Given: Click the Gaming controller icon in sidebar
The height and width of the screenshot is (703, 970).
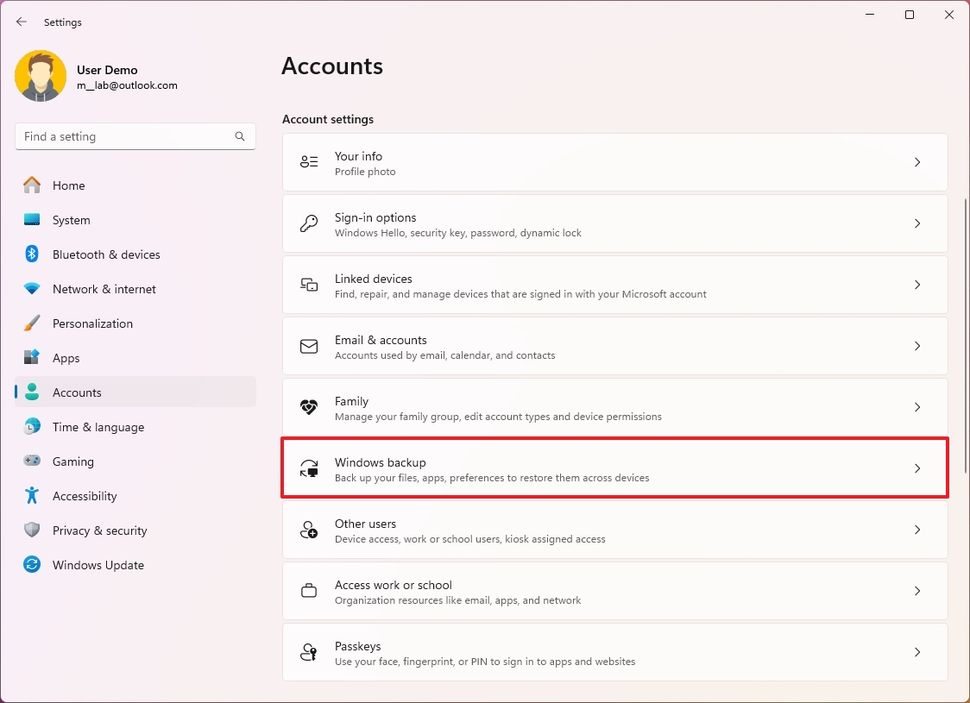Looking at the screenshot, I should (x=31, y=461).
